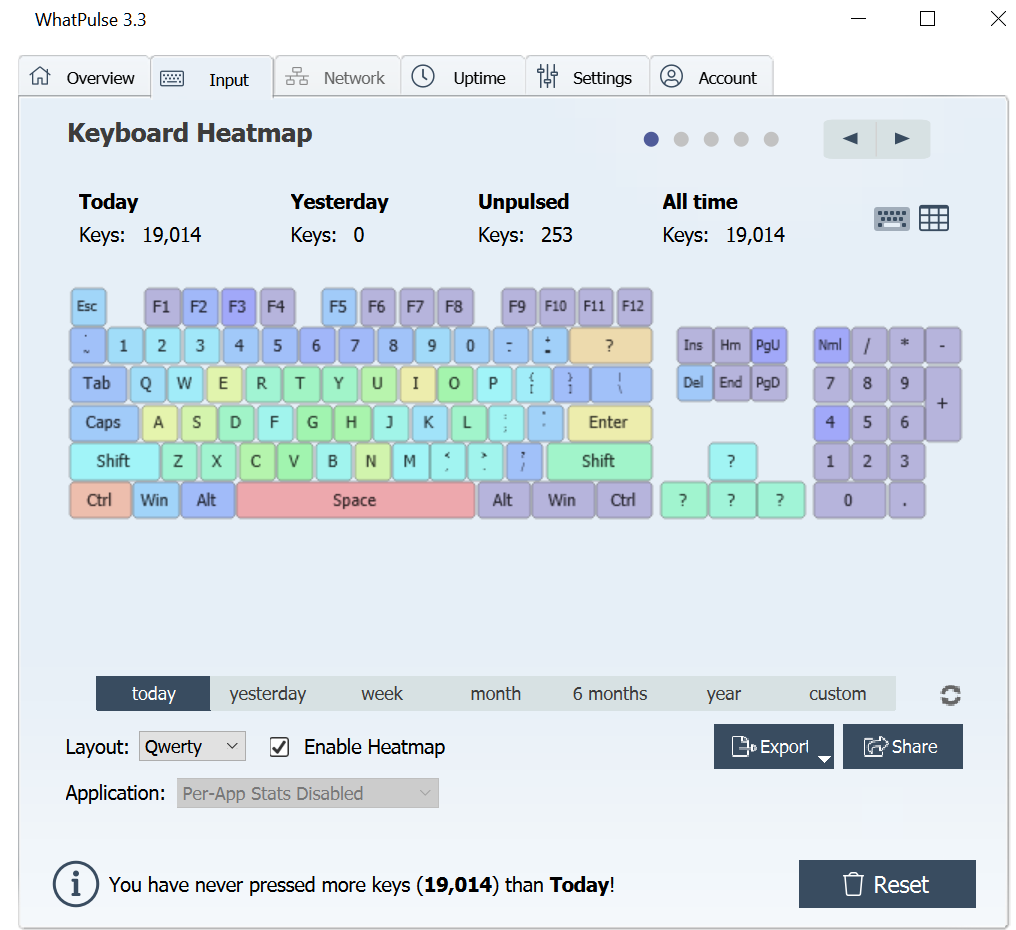Viewport: 1016px width, 930px height.
Task: Click the info icon beside the record message
Action: click(x=76, y=883)
